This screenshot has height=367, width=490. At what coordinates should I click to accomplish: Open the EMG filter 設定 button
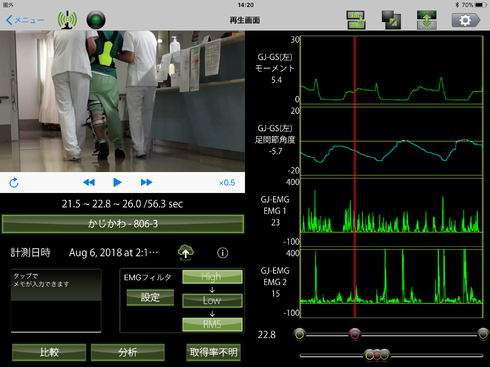[x=150, y=297]
